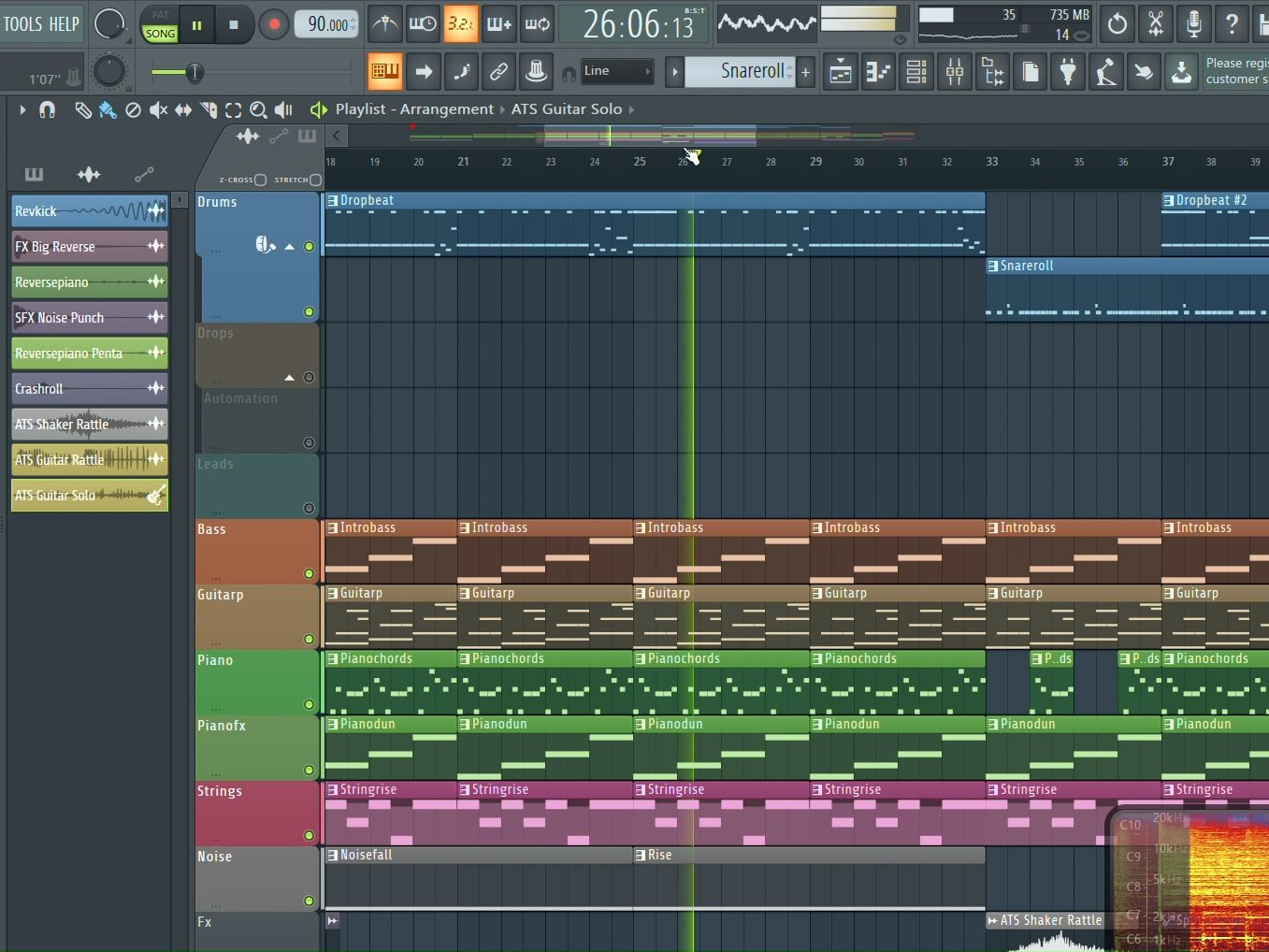Viewport: 1269px width, 952px height.
Task: Collapse the Drops track group arrow
Action: click(289, 378)
